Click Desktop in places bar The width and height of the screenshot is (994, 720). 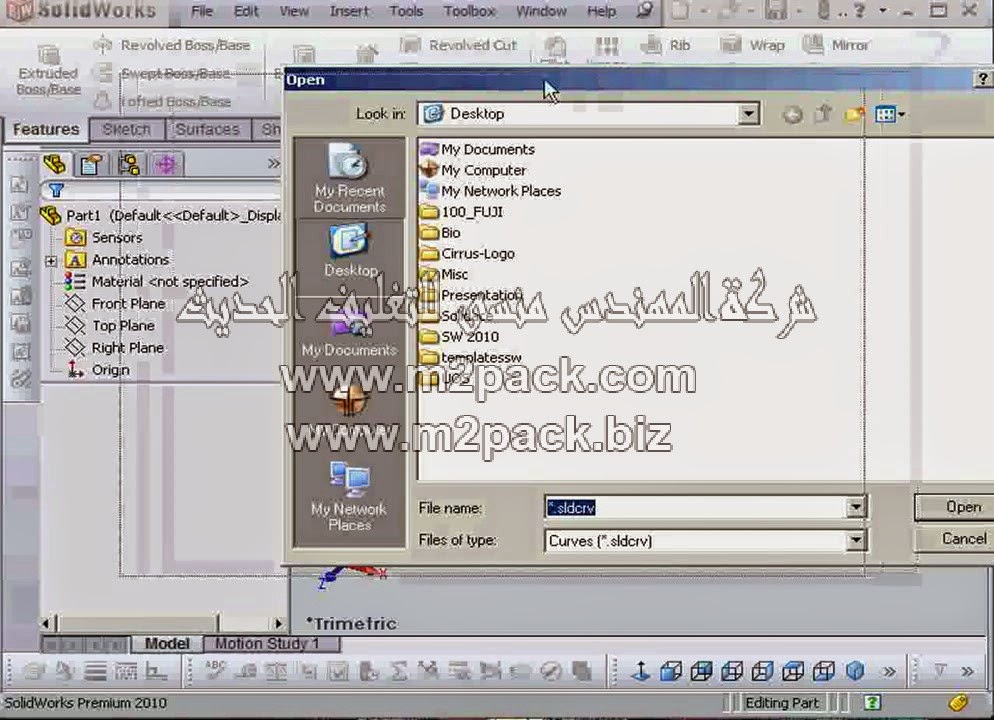[x=349, y=251]
